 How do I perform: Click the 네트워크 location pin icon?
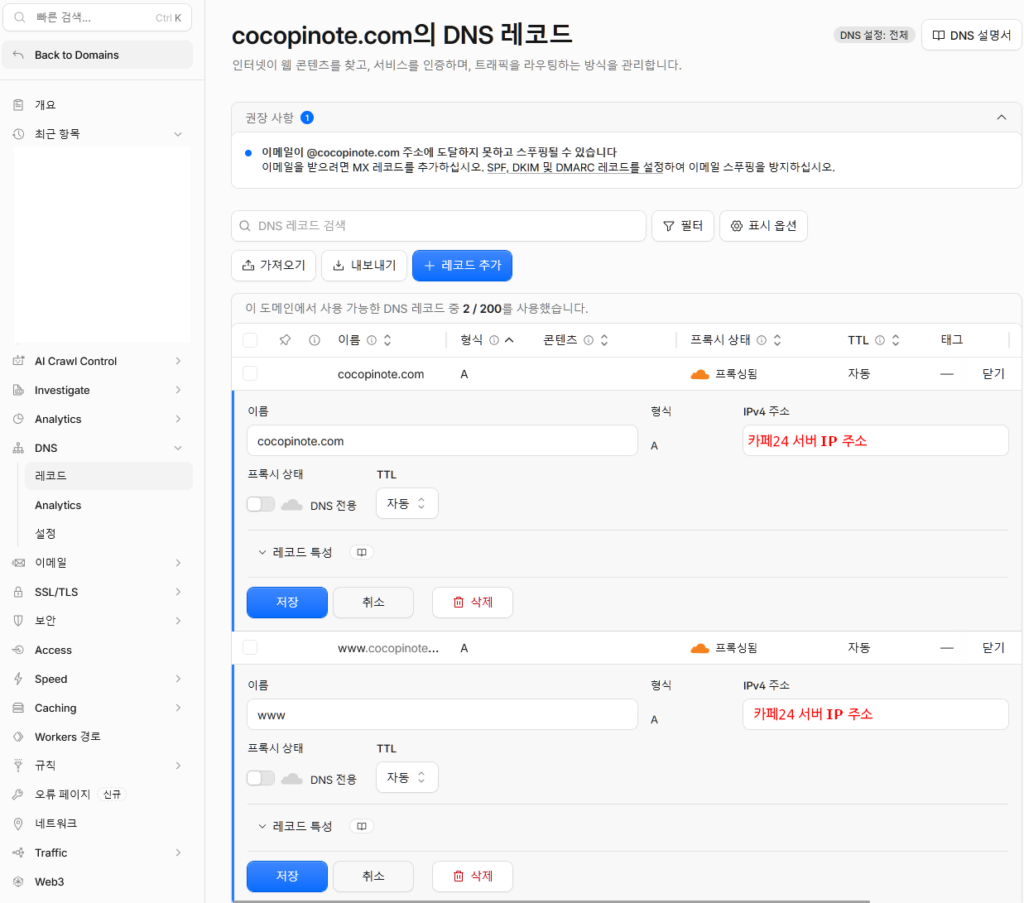[x=18, y=823]
